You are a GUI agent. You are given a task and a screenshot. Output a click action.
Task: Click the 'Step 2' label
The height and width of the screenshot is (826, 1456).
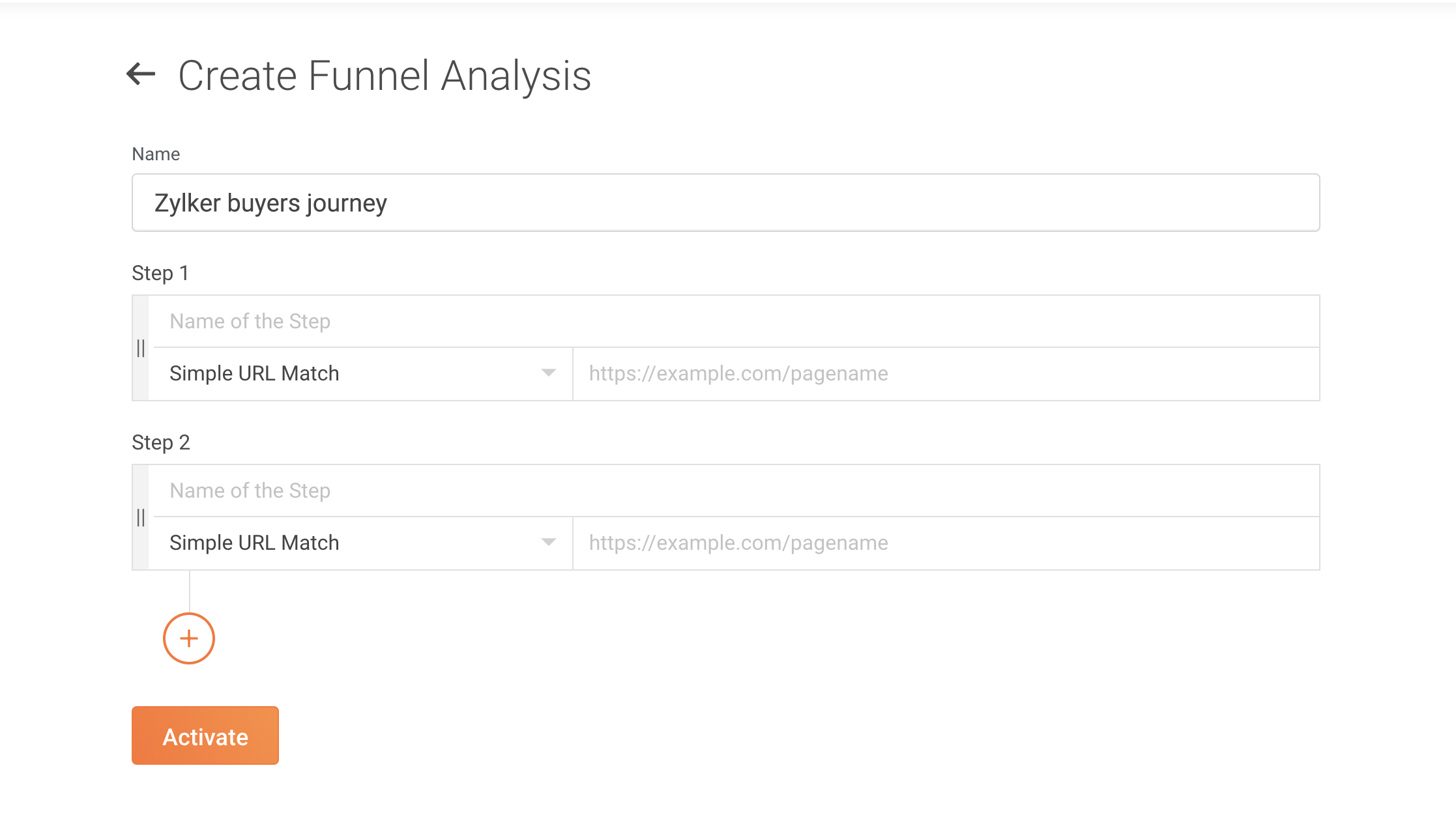160,442
